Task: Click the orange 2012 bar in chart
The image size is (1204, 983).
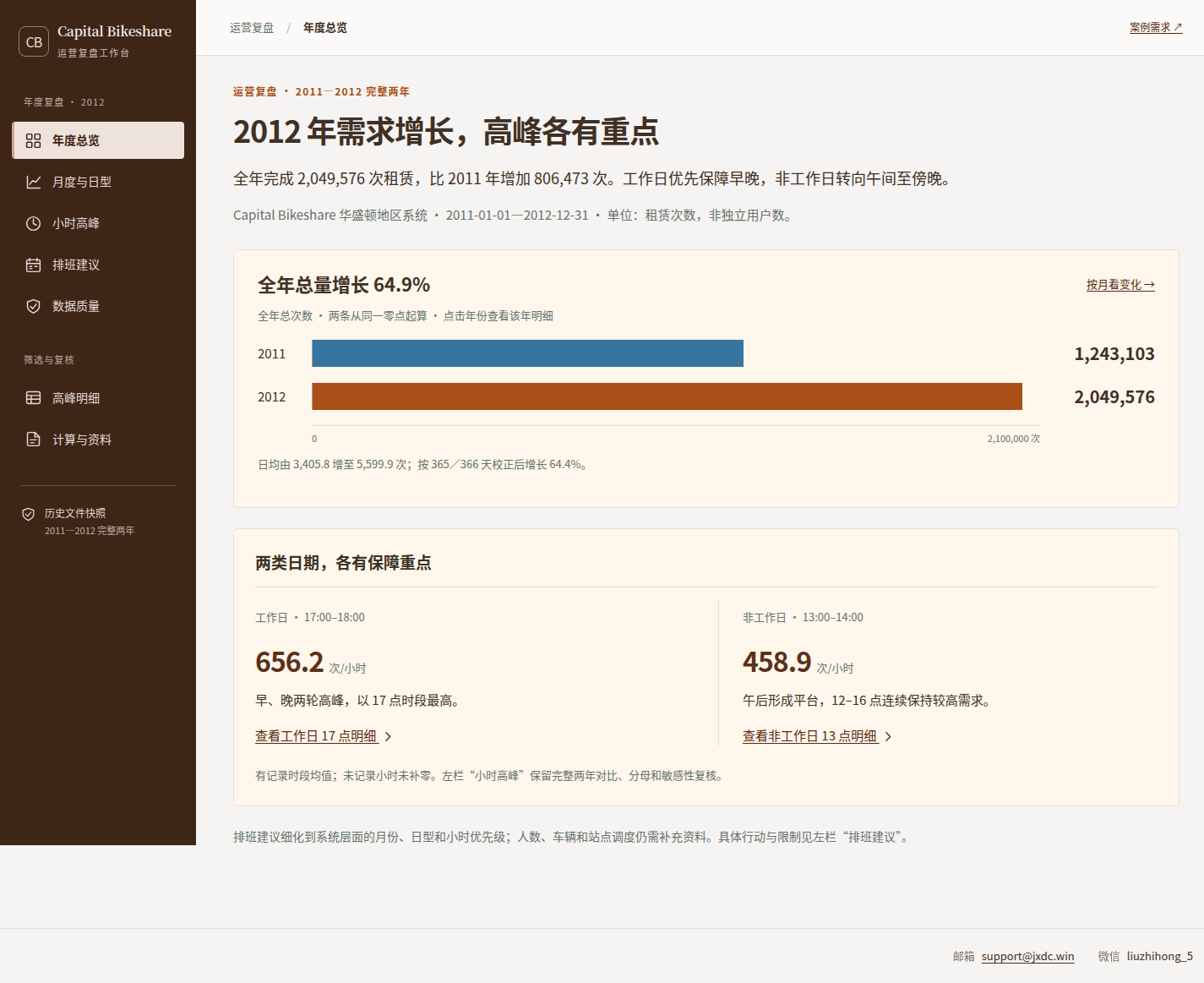Action: tap(667, 396)
